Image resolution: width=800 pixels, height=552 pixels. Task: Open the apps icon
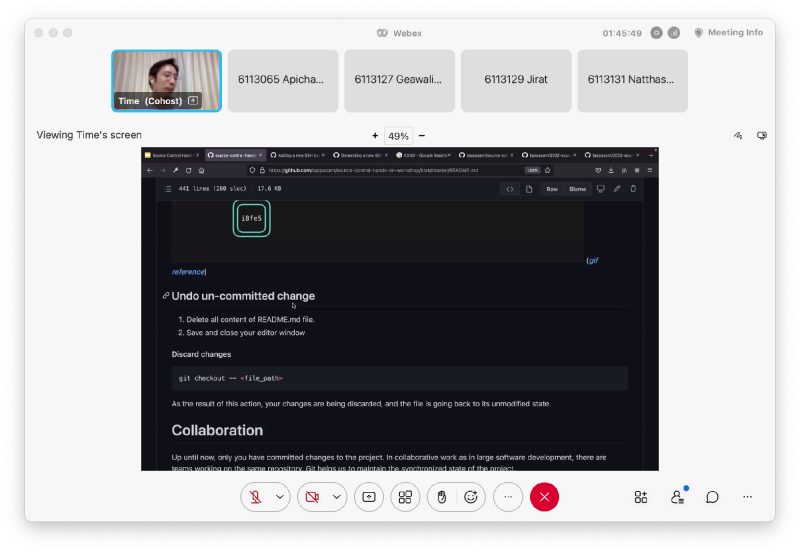[641, 497]
